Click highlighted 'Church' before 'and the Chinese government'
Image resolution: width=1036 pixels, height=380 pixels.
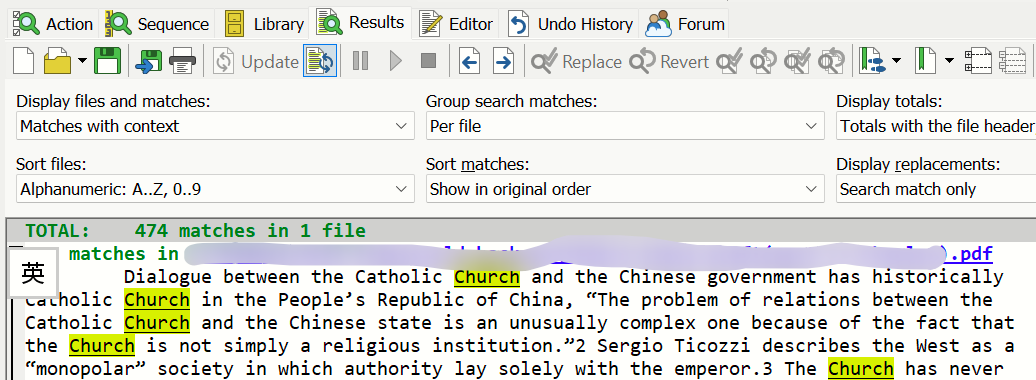[x=487, y=277]
